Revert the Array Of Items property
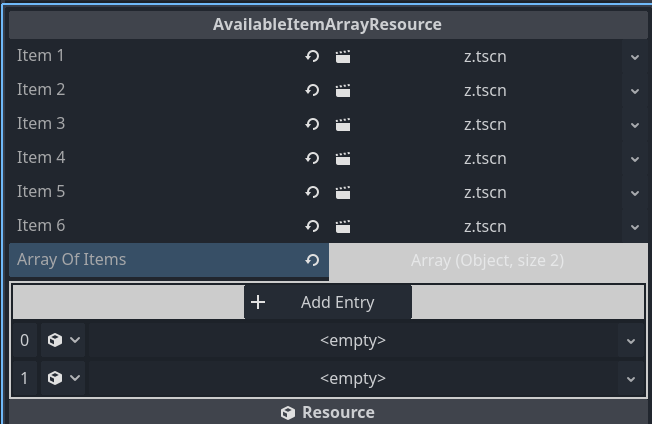The width and height of the screenshot is (652, 424). point(312,260)
